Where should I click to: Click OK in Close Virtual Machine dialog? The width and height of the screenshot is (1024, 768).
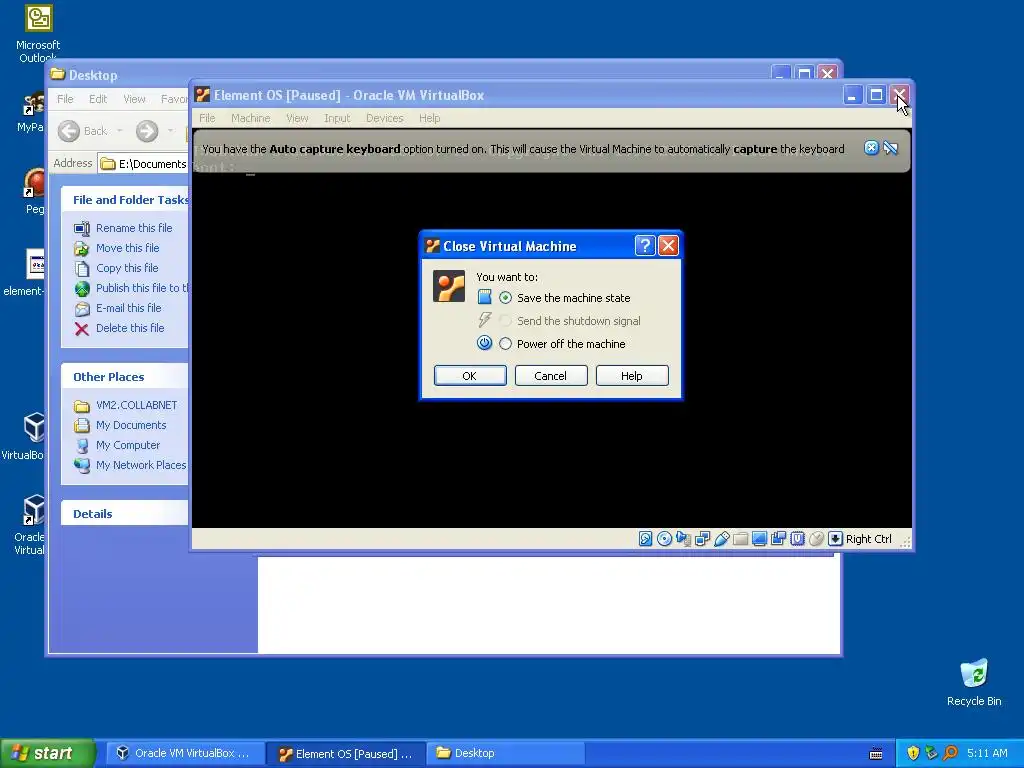(470, 376)
